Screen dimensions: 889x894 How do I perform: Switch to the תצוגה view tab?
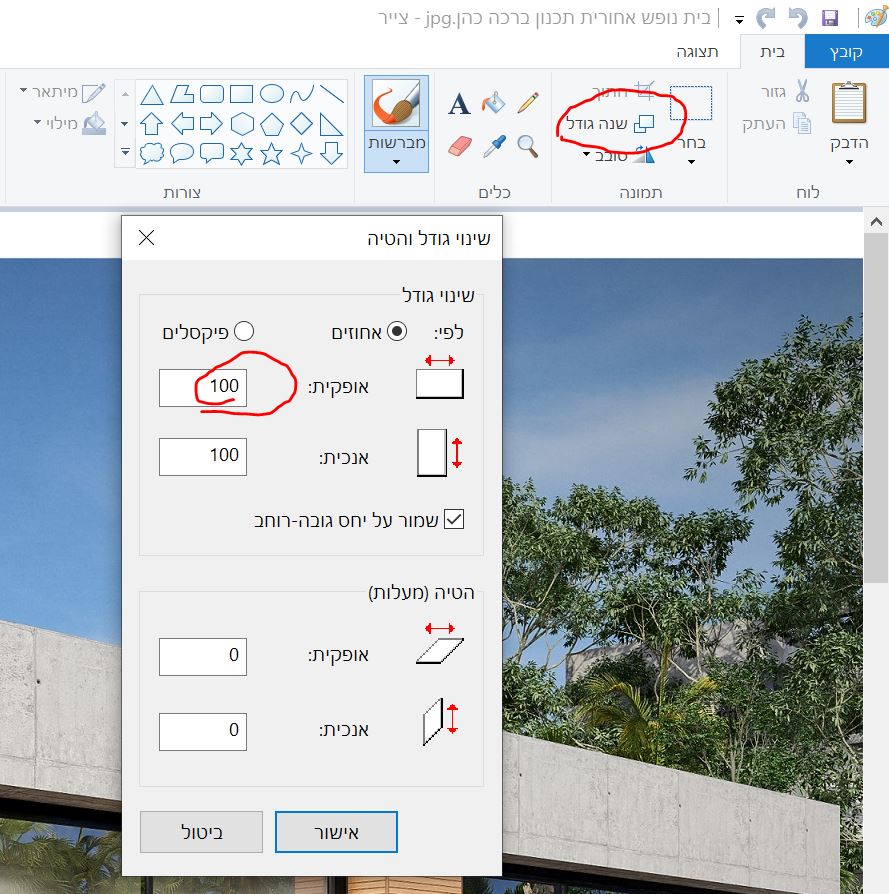coord(697,52)
